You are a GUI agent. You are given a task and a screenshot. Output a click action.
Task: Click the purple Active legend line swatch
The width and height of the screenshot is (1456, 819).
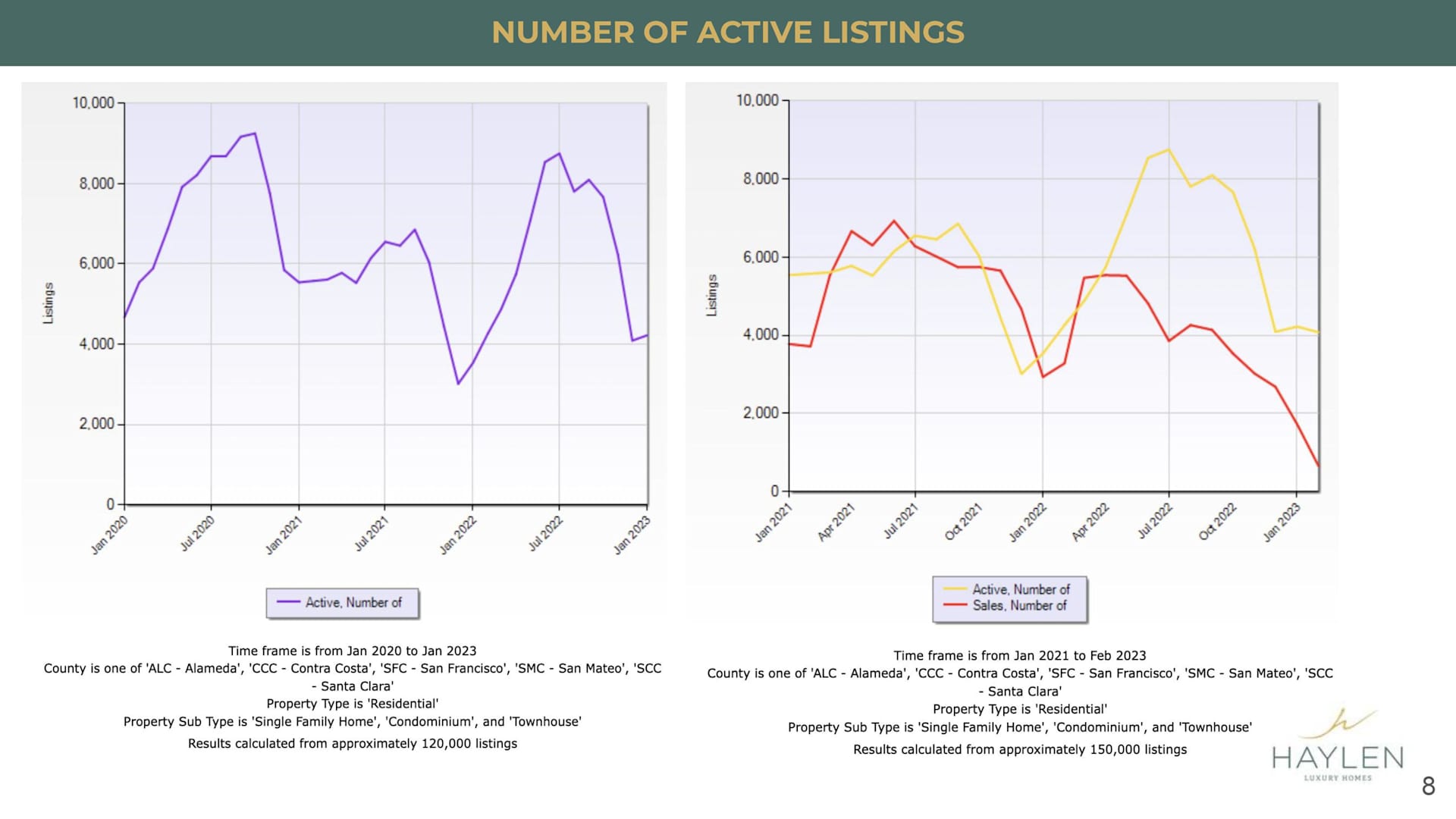click(x=288, y=602)
